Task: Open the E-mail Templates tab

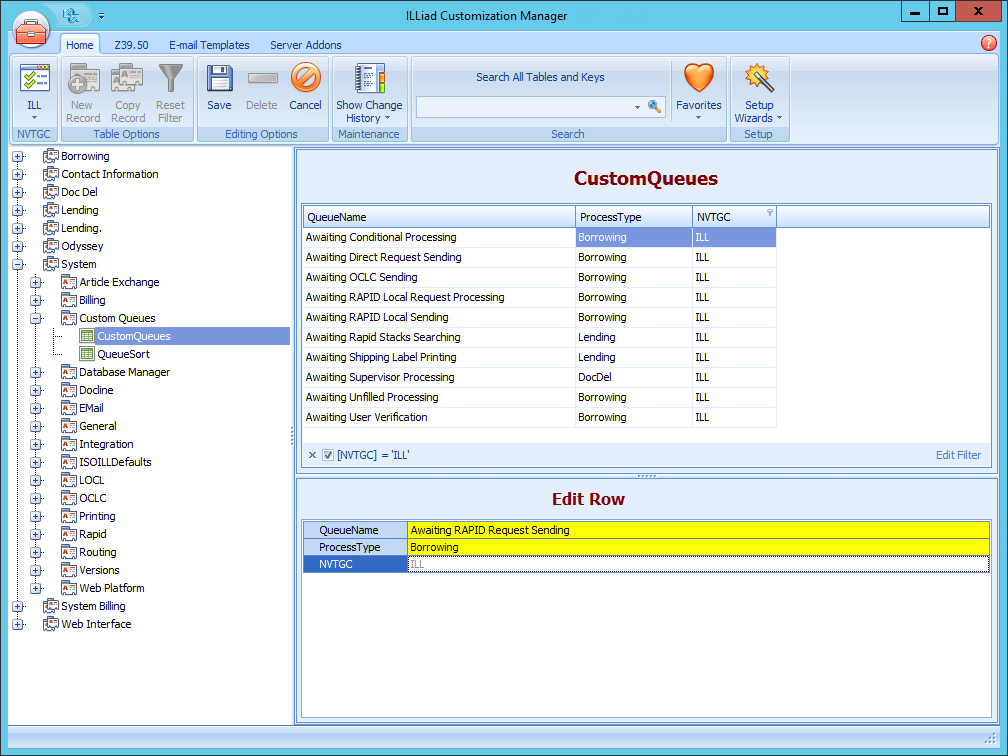Action: pos(209,45)
